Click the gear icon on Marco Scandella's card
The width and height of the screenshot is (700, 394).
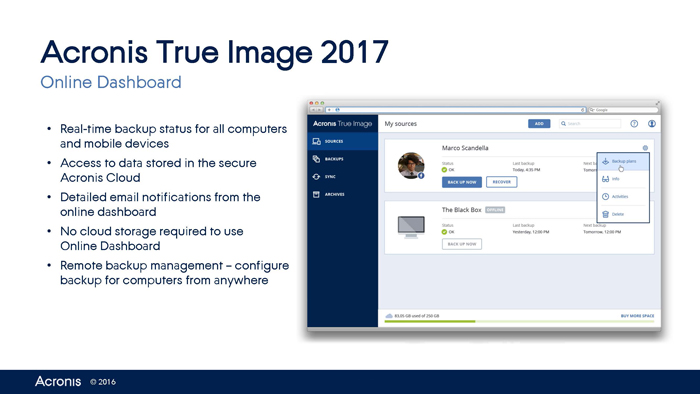tap(645, 148)
